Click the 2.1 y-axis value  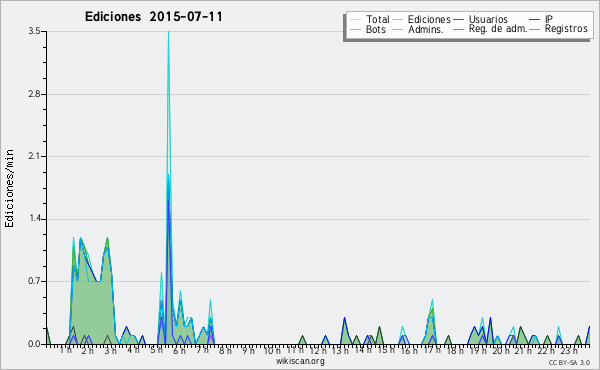coord(34,156)
